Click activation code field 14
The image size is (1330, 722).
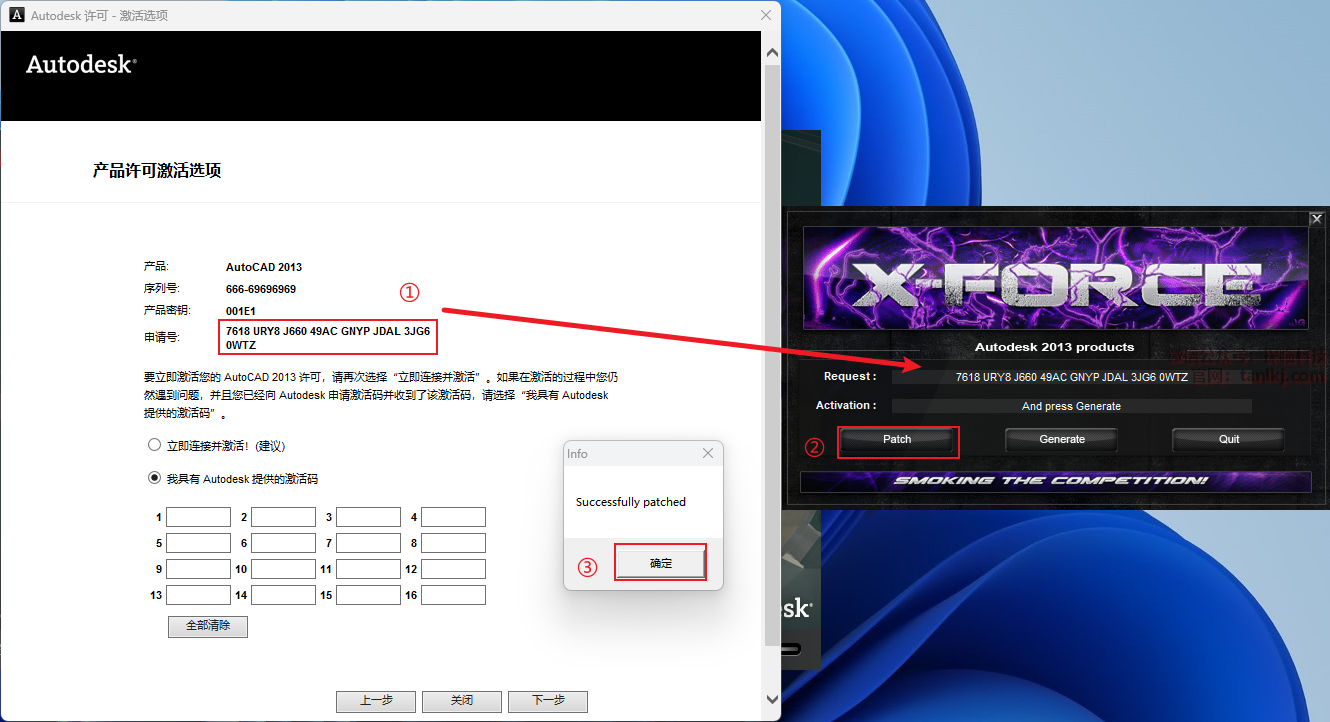(283, 595)
